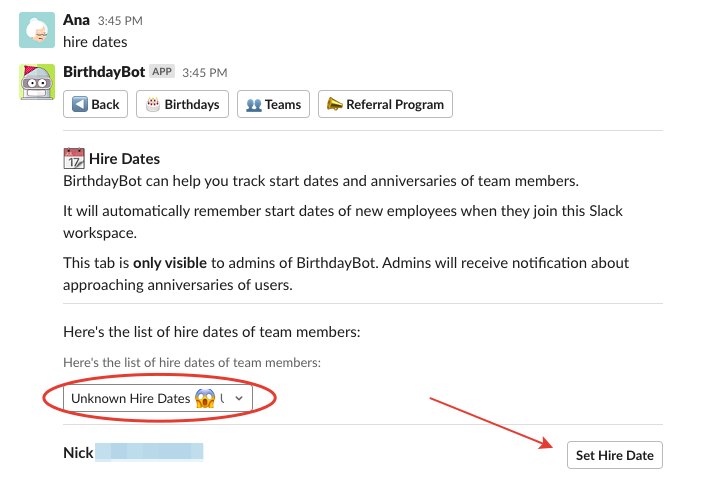Open Referral Program with the megaphone icon

pos(385,104)
